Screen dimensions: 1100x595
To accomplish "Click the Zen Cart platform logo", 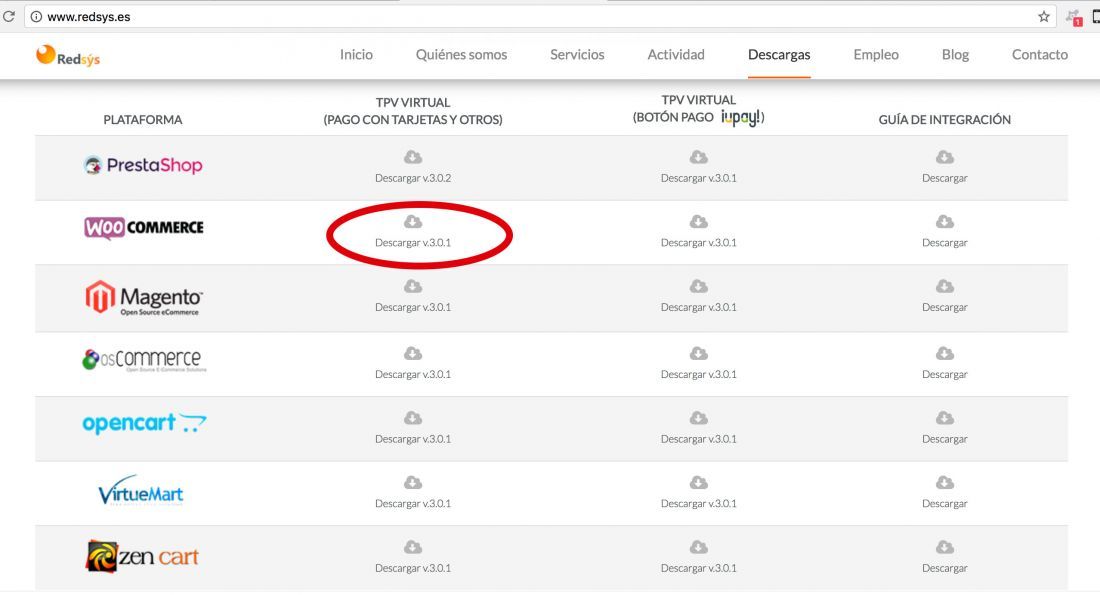I will pyautogui.click(x=142, y=556).
